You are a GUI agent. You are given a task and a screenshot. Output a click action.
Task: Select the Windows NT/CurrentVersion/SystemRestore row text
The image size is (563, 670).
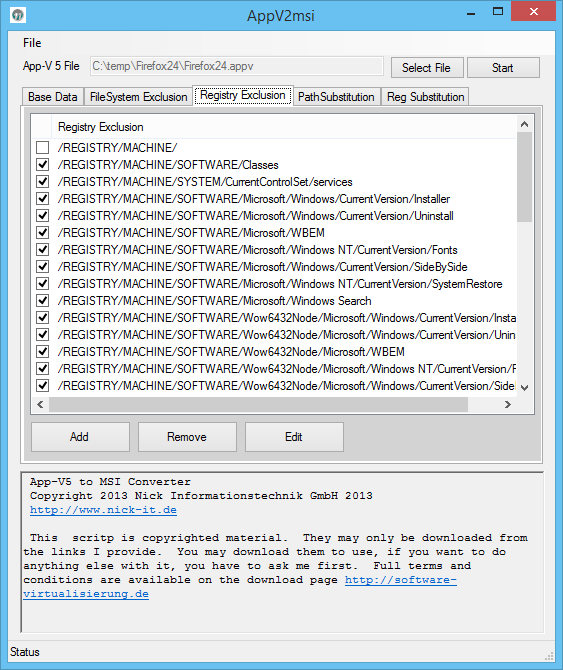tap(280, 284)
